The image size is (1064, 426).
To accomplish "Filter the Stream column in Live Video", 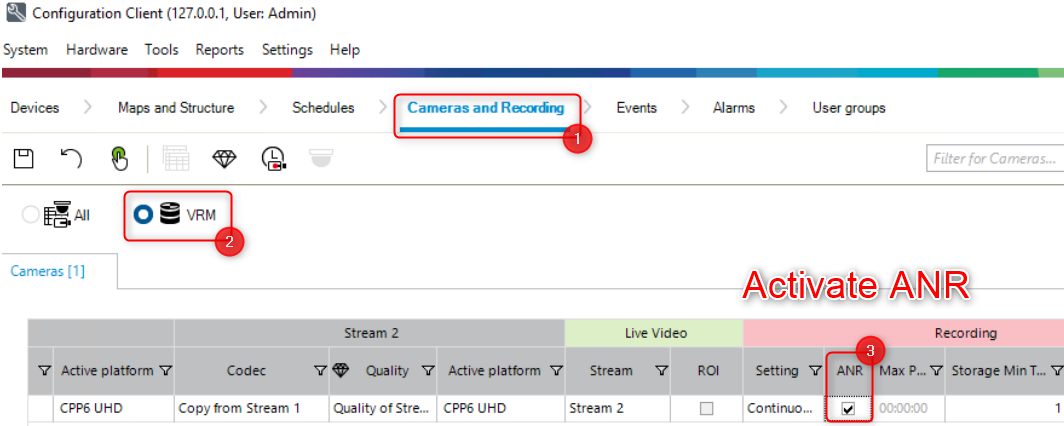I will pyautogui.click(x=662, y=371).
